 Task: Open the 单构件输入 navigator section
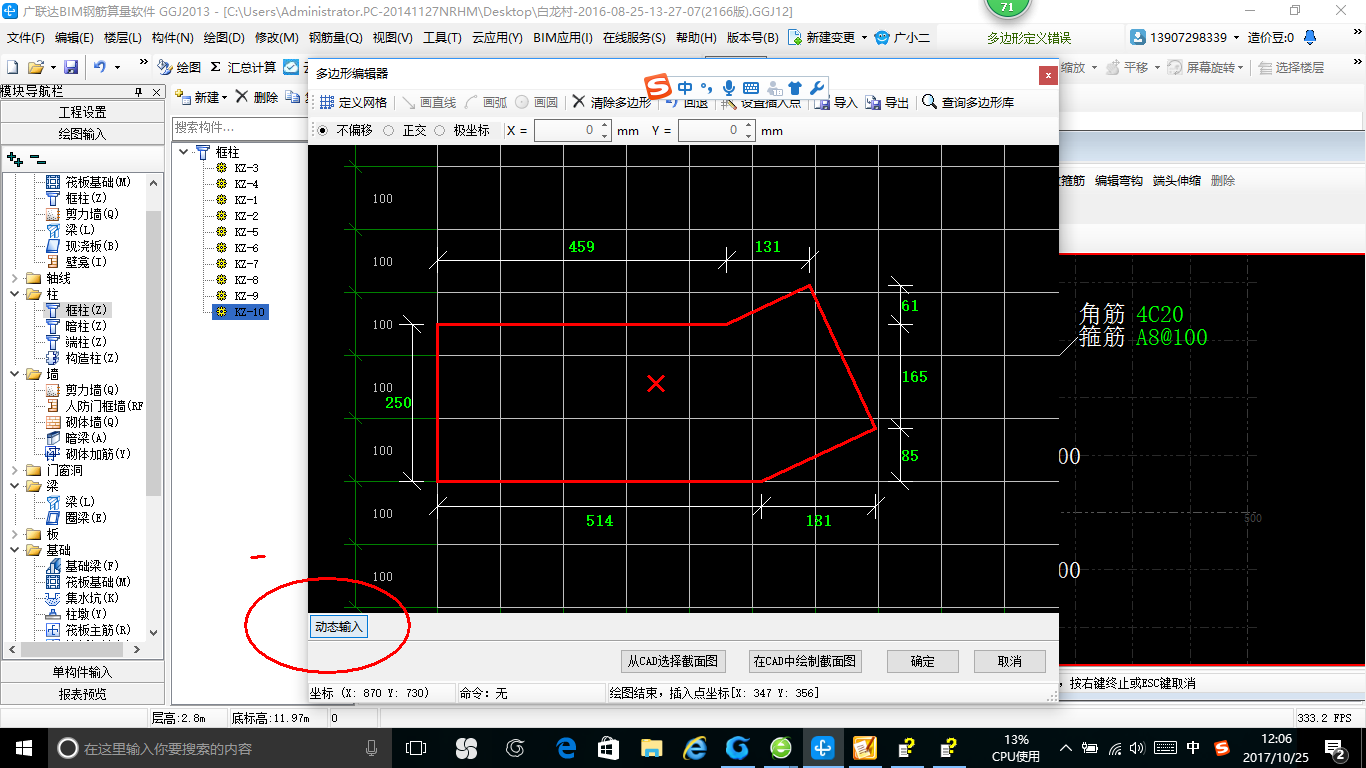[82, 672]
